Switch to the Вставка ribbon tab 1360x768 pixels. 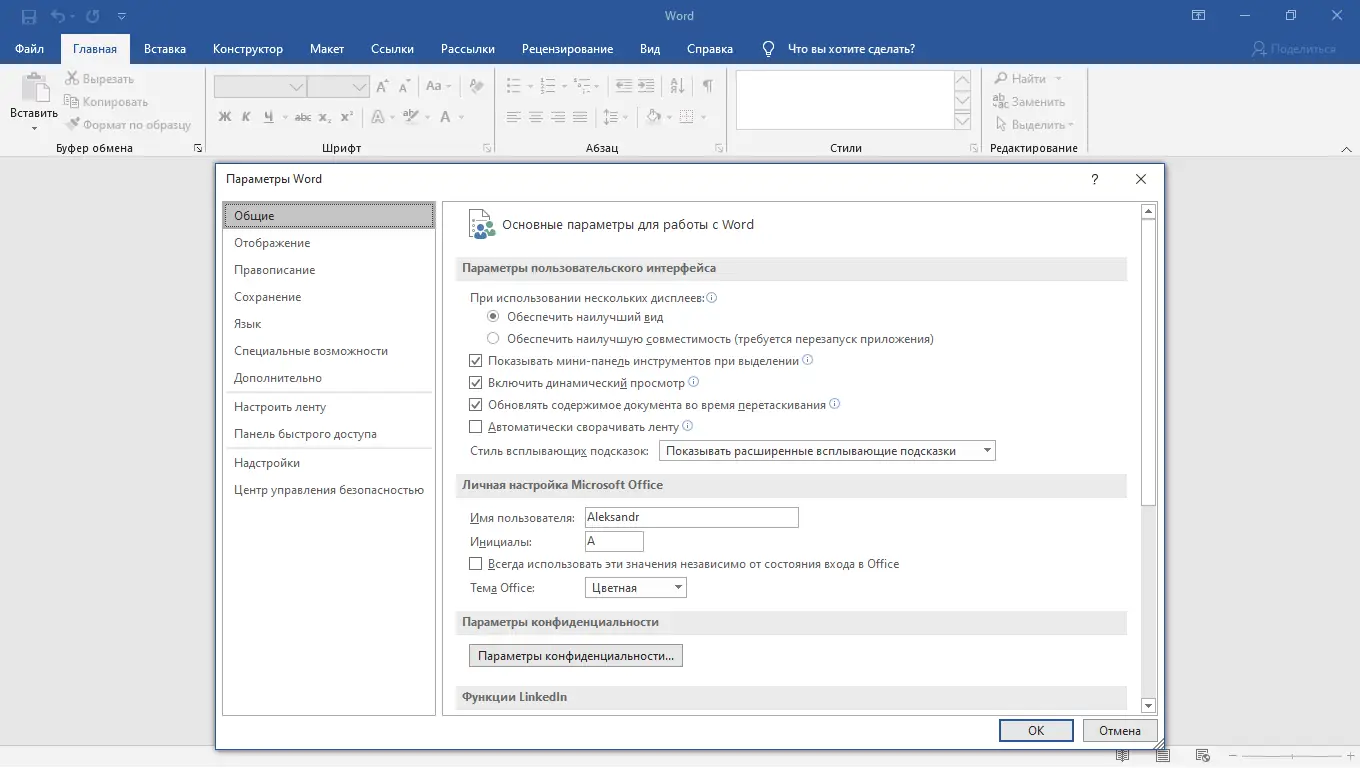coord(165,48)
